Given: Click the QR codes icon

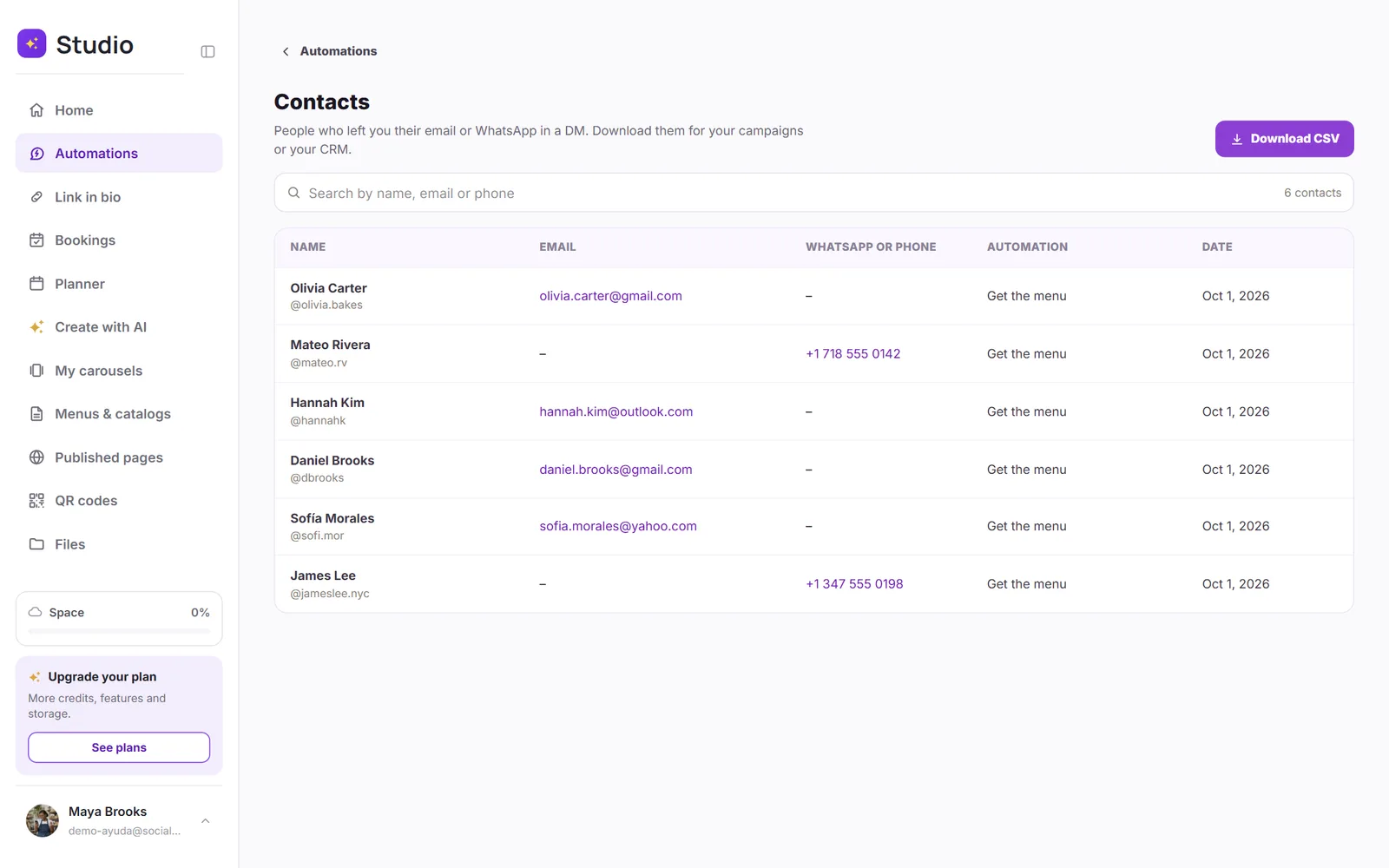Looking at the screenshot, I should (x=36, y=501).
